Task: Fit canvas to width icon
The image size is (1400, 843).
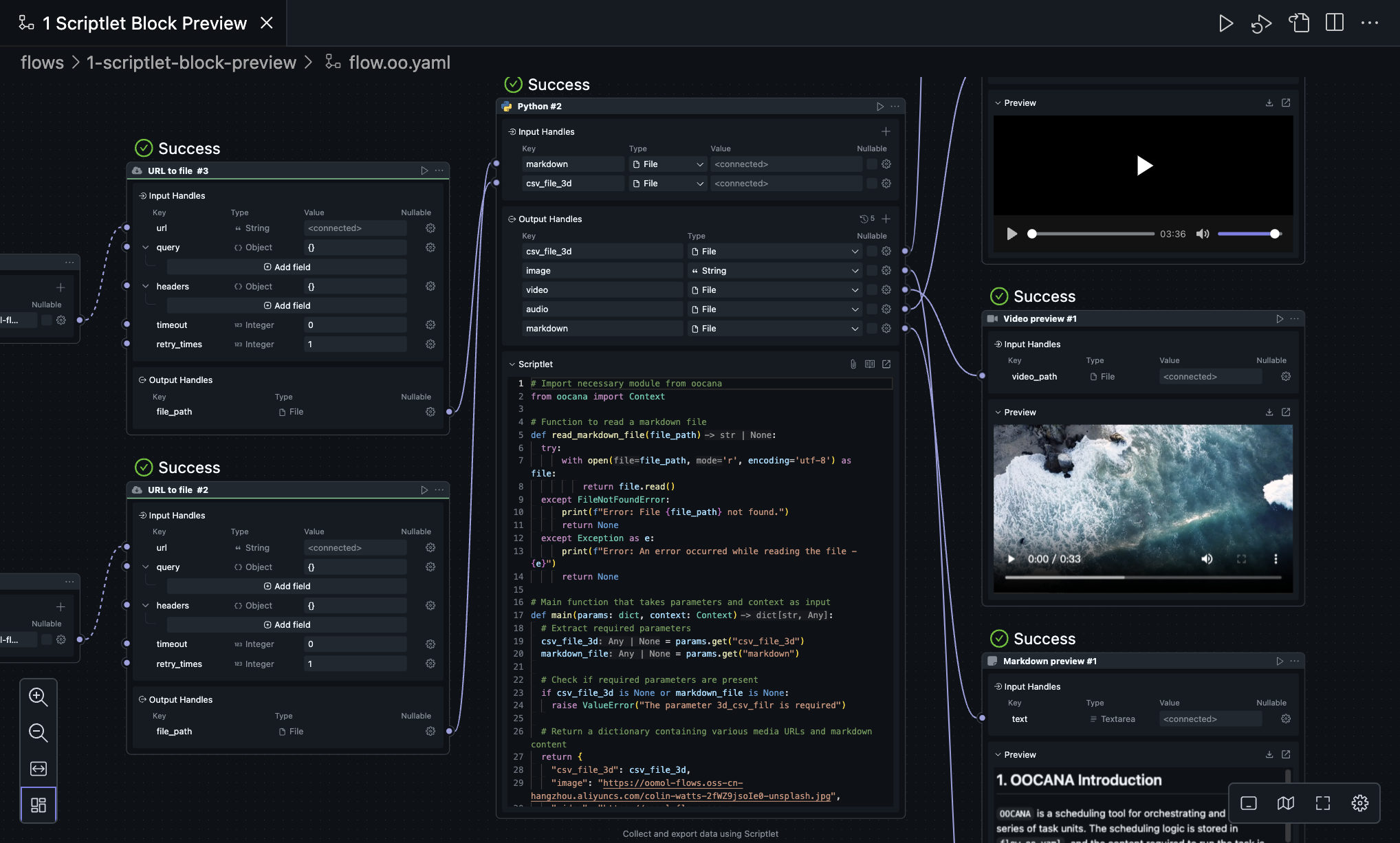Action: [39, 768]
